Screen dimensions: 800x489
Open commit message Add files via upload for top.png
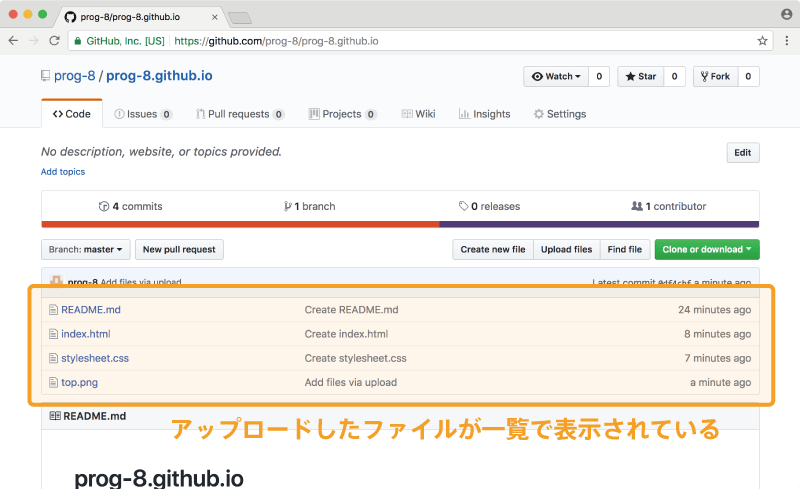pos(351,382)
